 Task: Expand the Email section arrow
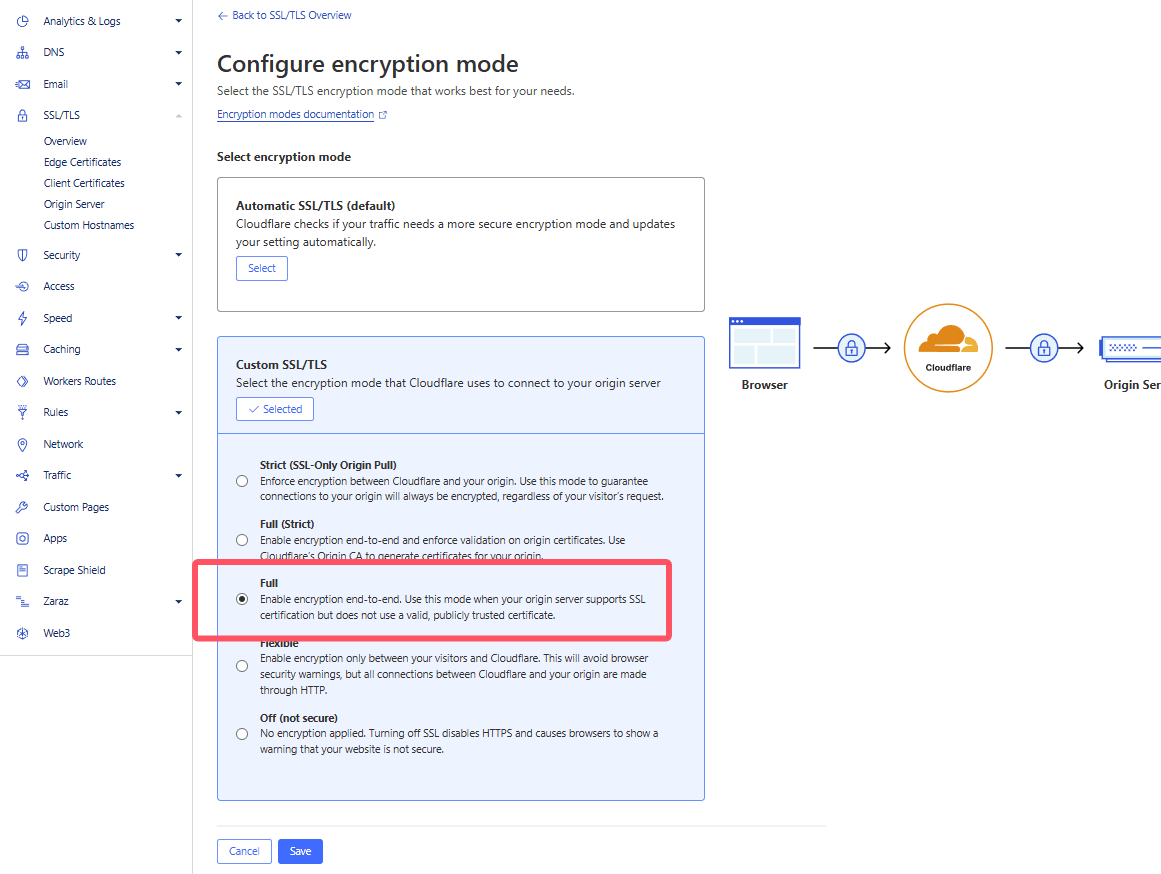[x=178, y=84]
